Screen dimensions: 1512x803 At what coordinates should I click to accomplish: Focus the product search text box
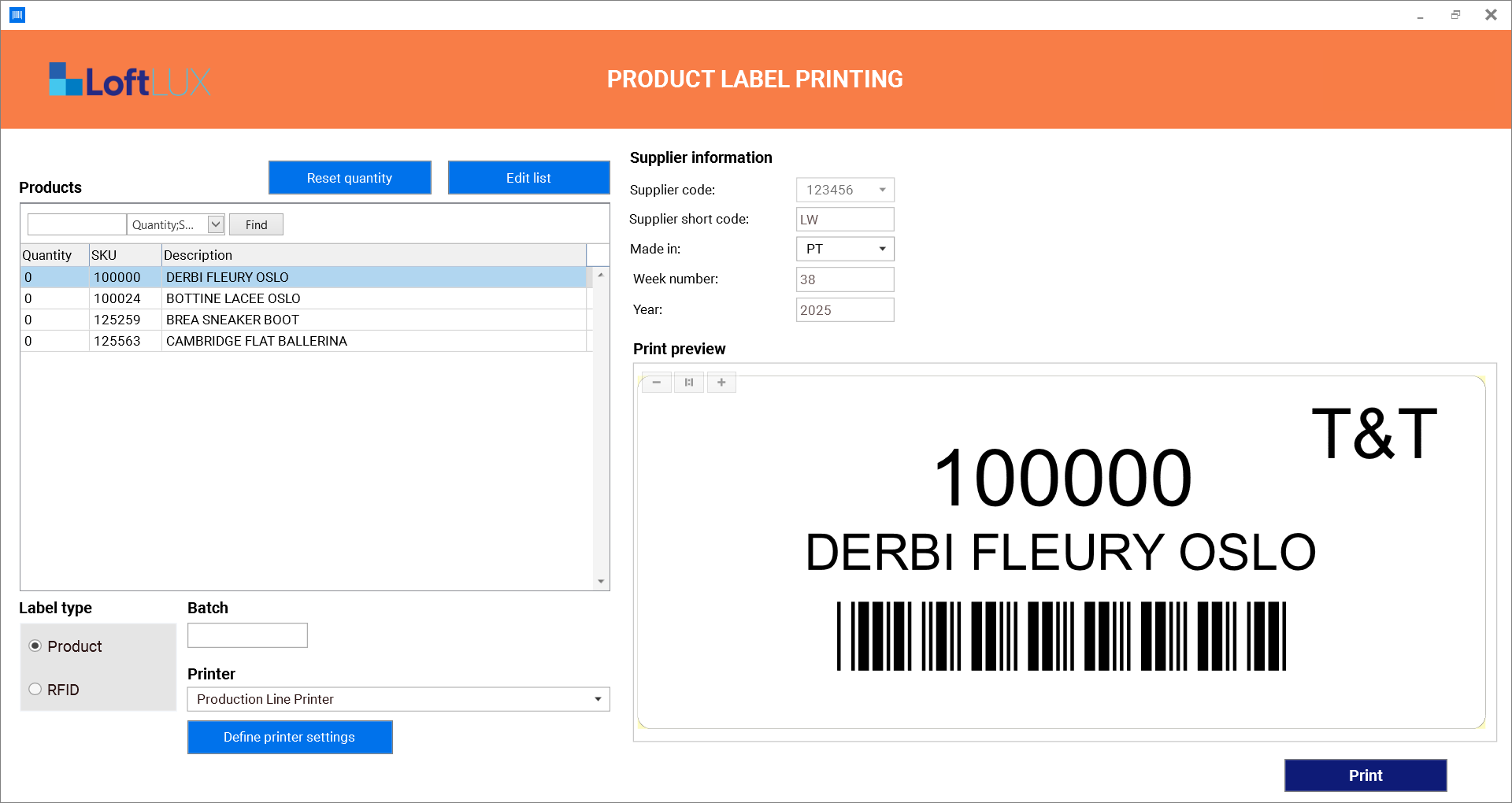pyautogui.click(x=77, y=224)
